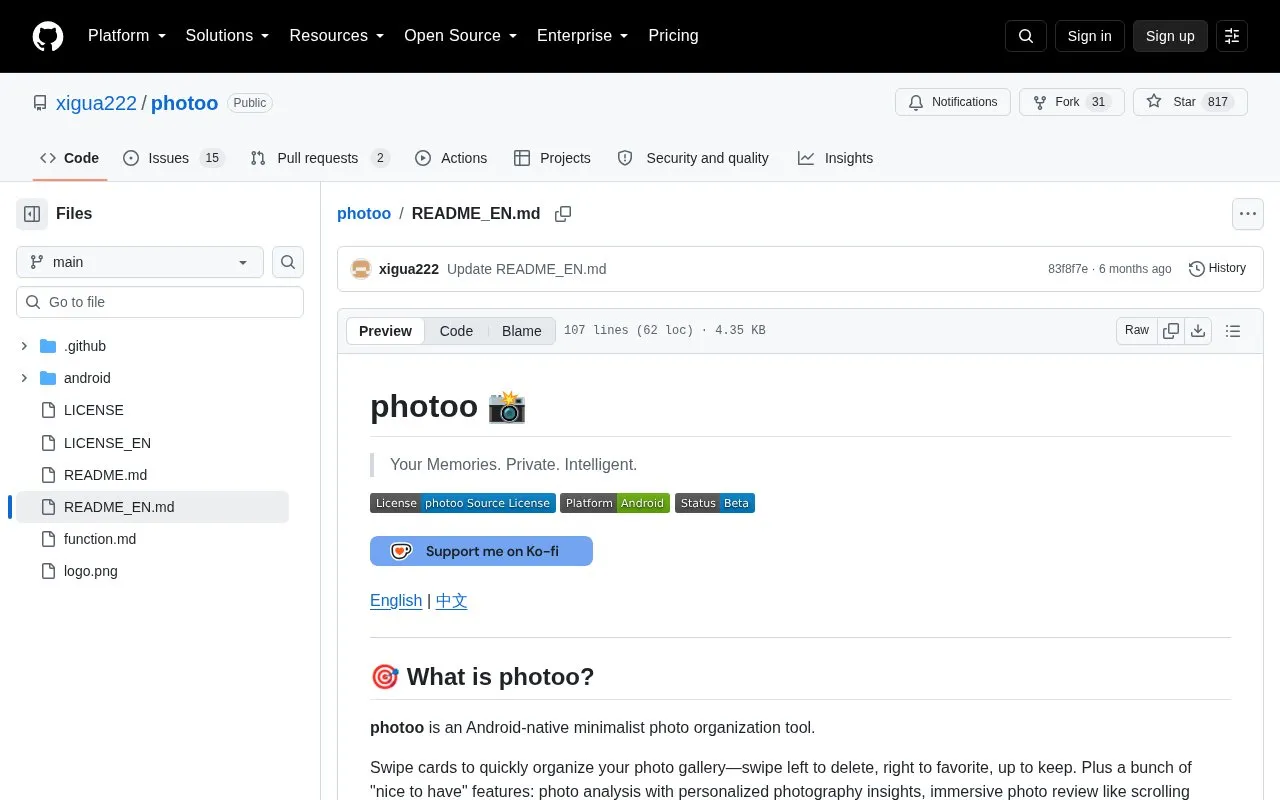1280x800 pixels.
Task: Open xigua222's avatar in commit bar
Action: coord(361,269)
